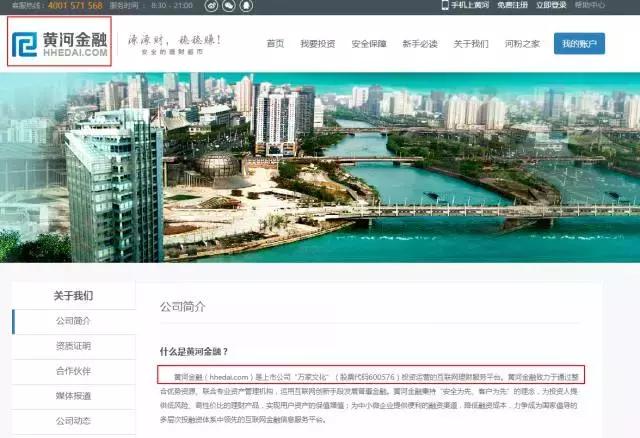Switch to 资质证明 sidebar tab
The width and height of the screenshot is (640, 438).
click(73, 346)
